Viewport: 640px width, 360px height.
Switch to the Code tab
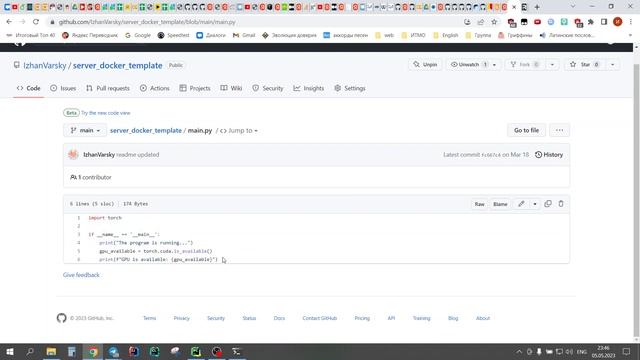pyautogui.click(x=29, y=88)
